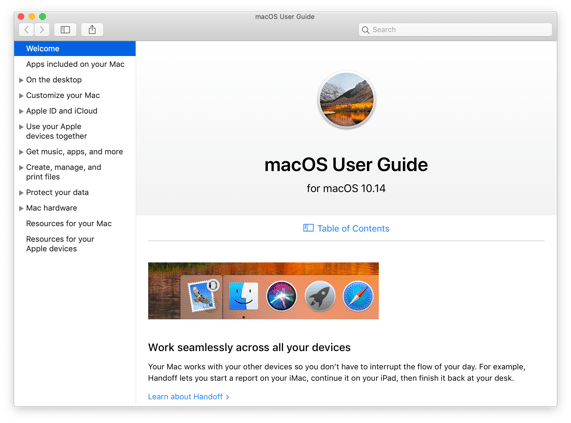Open Resources for your Mac topic
Viewport: 571px width, 423px height.
69,224
